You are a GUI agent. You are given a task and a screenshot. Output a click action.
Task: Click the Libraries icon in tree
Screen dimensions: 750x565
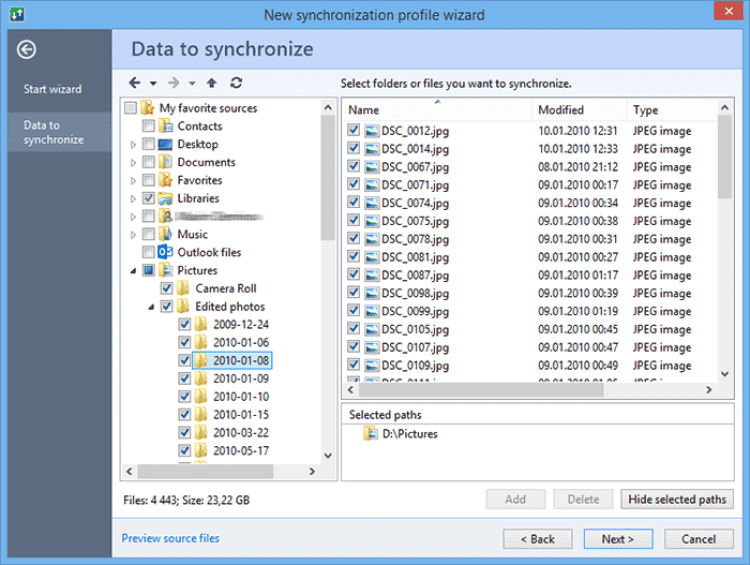click(165, 198)
